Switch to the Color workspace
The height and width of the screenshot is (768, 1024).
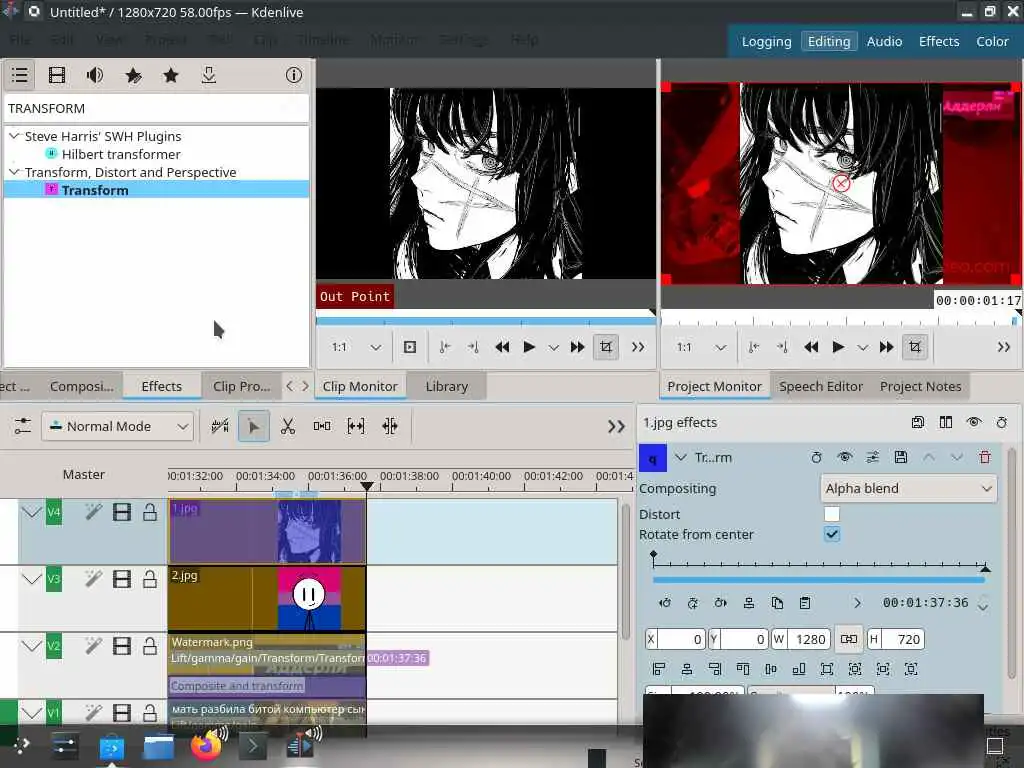(992, 41)
